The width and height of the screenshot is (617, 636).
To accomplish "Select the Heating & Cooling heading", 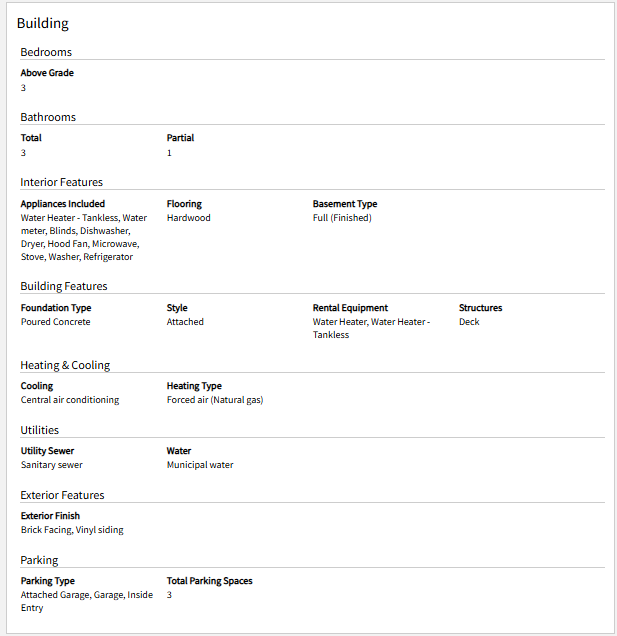I will pos(65,365).
